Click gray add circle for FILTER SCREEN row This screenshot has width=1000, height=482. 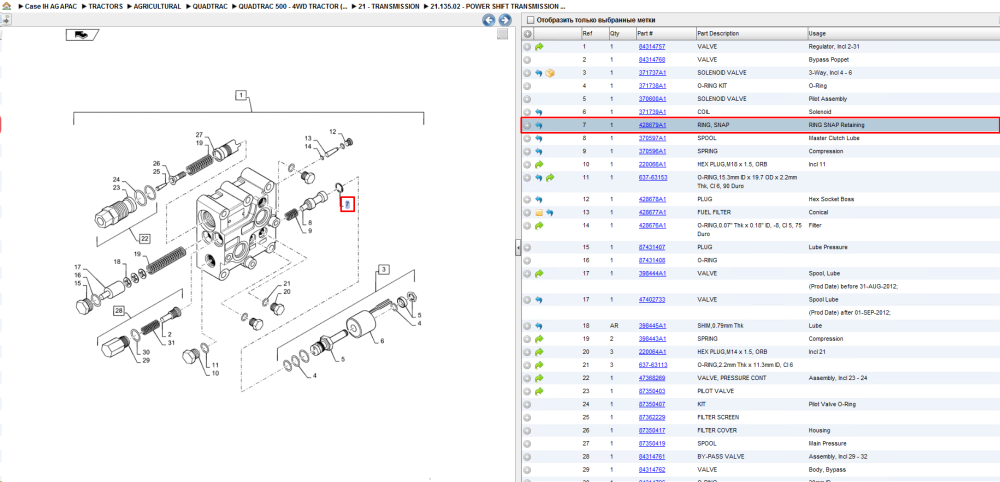(x=527, y=417)
